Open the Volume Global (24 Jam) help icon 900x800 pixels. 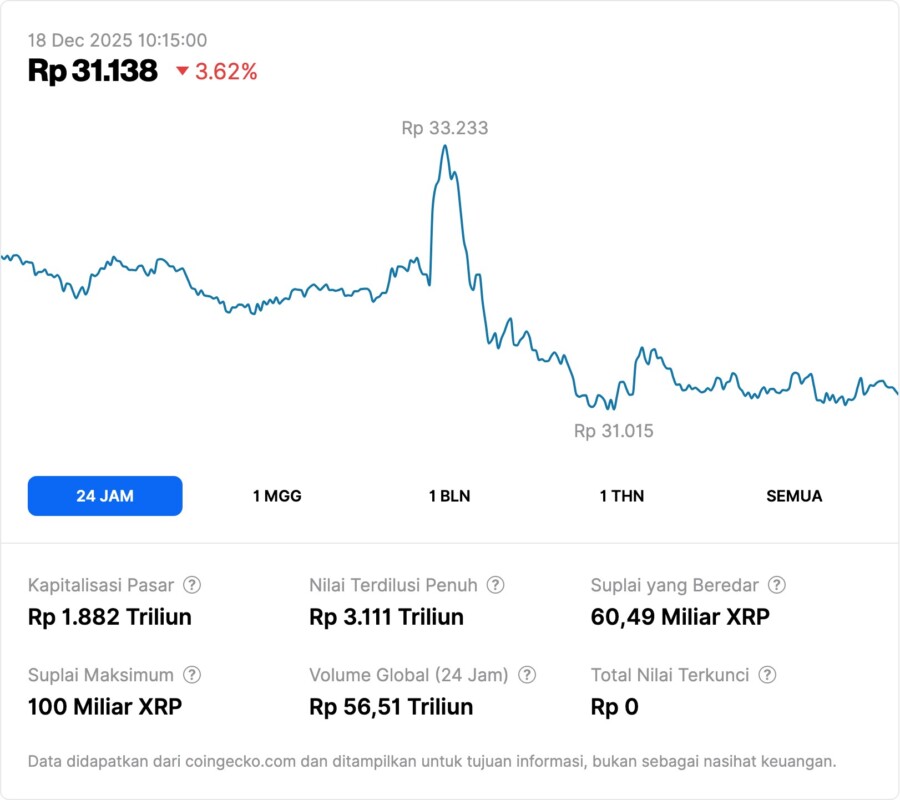pos(527,675)
